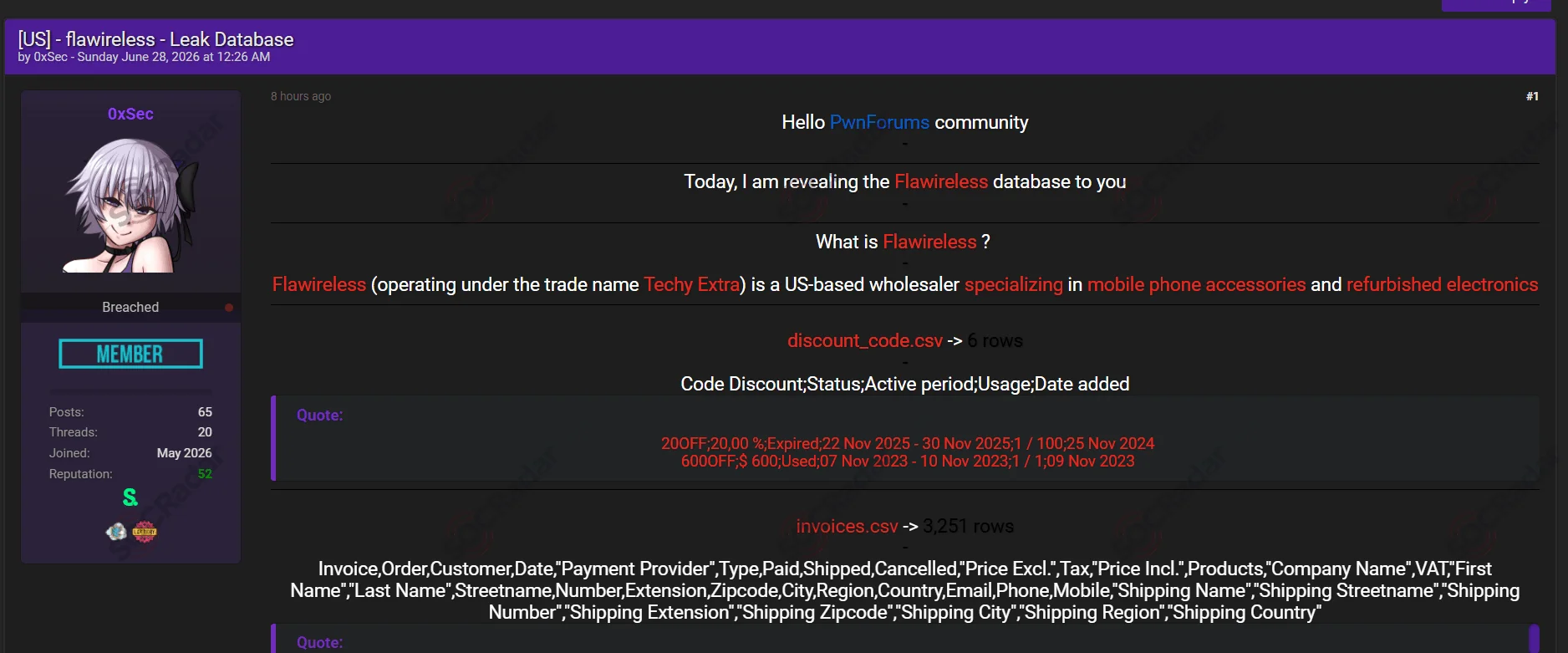Click the threads count 20
Viewport: 1568px width, 653px height.
(205, 432)
